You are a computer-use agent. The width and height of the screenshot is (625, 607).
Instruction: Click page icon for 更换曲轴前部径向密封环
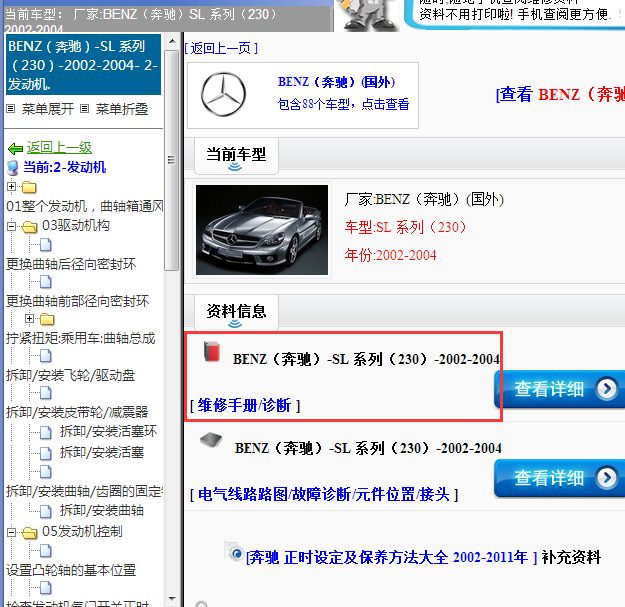coord(46,282)
